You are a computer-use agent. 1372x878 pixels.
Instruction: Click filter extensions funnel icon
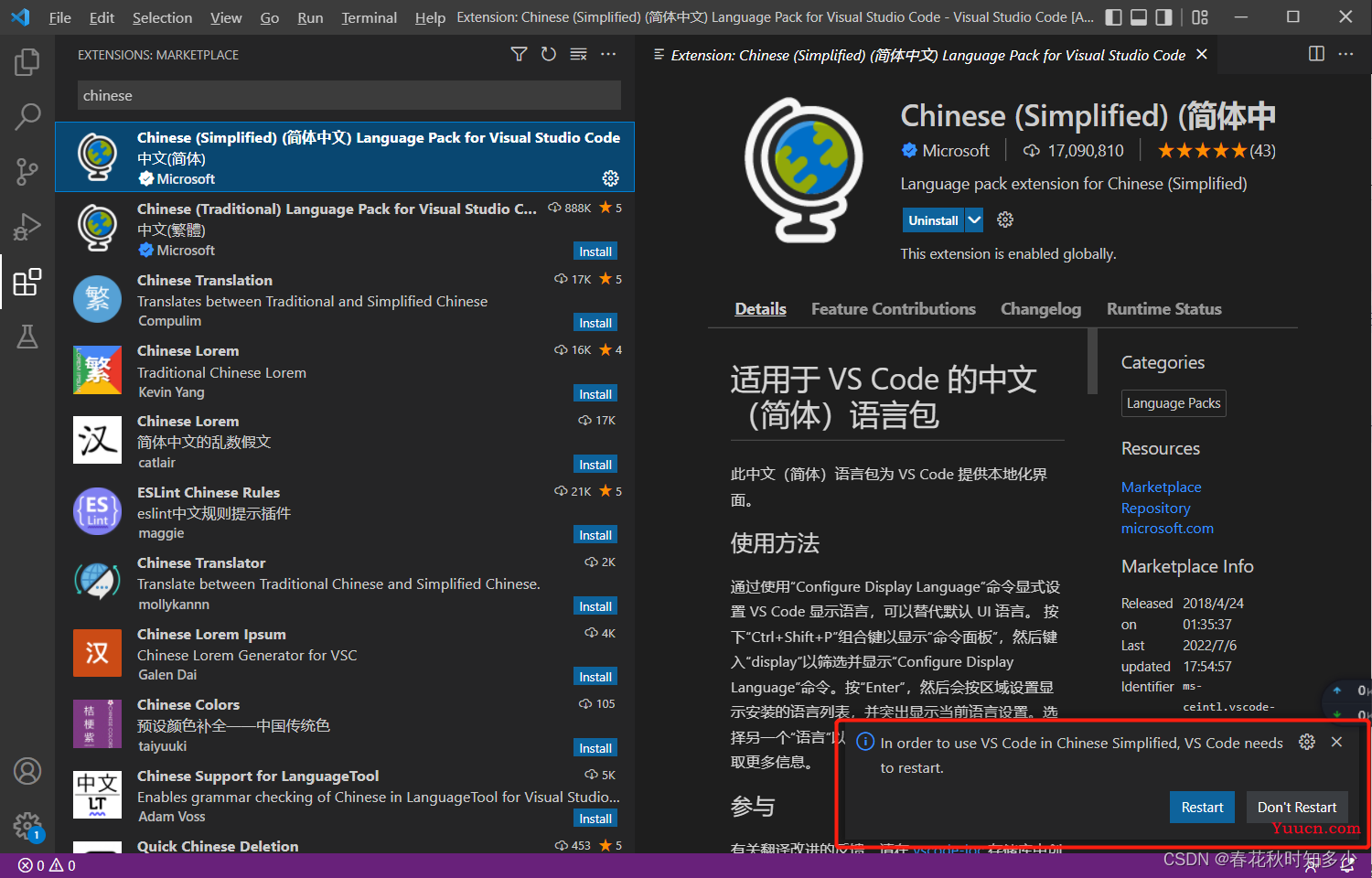click(519, 55)
